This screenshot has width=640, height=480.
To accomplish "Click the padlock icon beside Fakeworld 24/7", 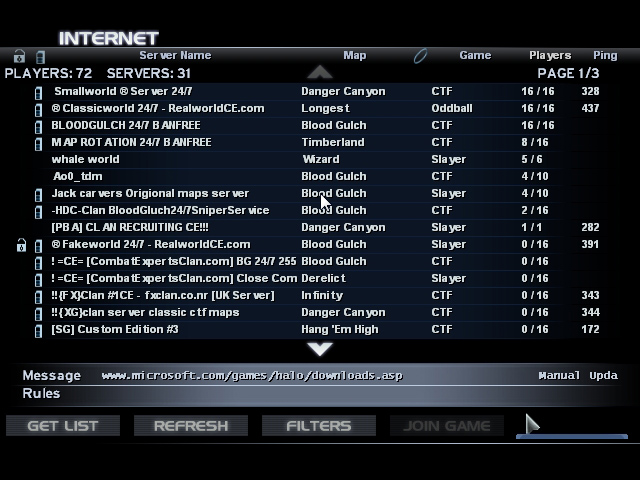I will (x=19, y=245).
